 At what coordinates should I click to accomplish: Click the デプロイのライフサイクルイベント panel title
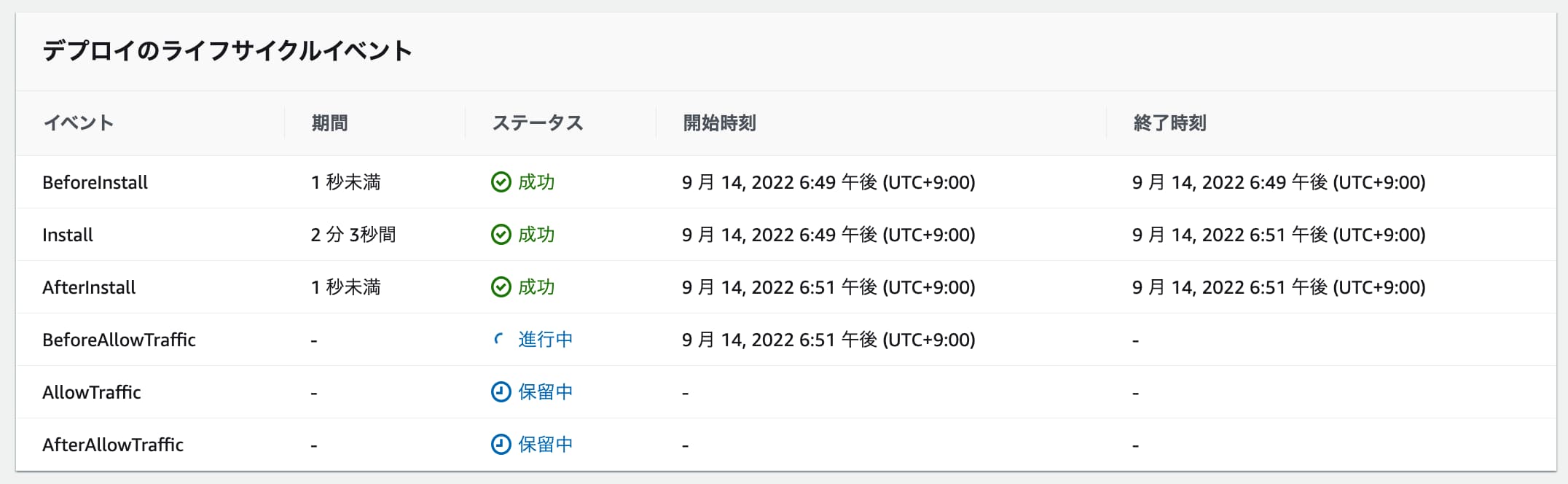227,50
